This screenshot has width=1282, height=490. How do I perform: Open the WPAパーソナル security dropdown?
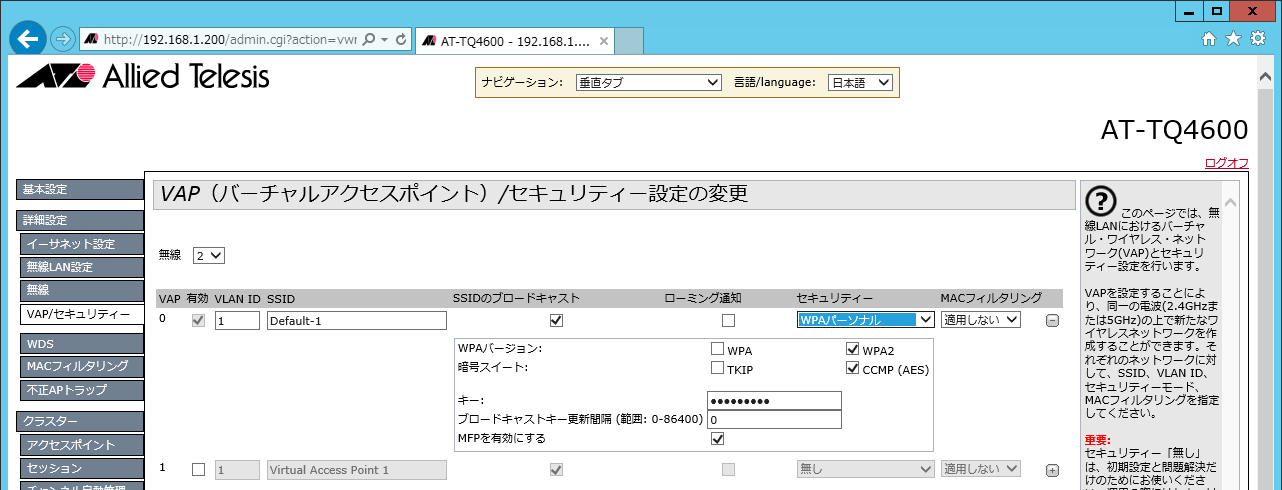[866, 320]
